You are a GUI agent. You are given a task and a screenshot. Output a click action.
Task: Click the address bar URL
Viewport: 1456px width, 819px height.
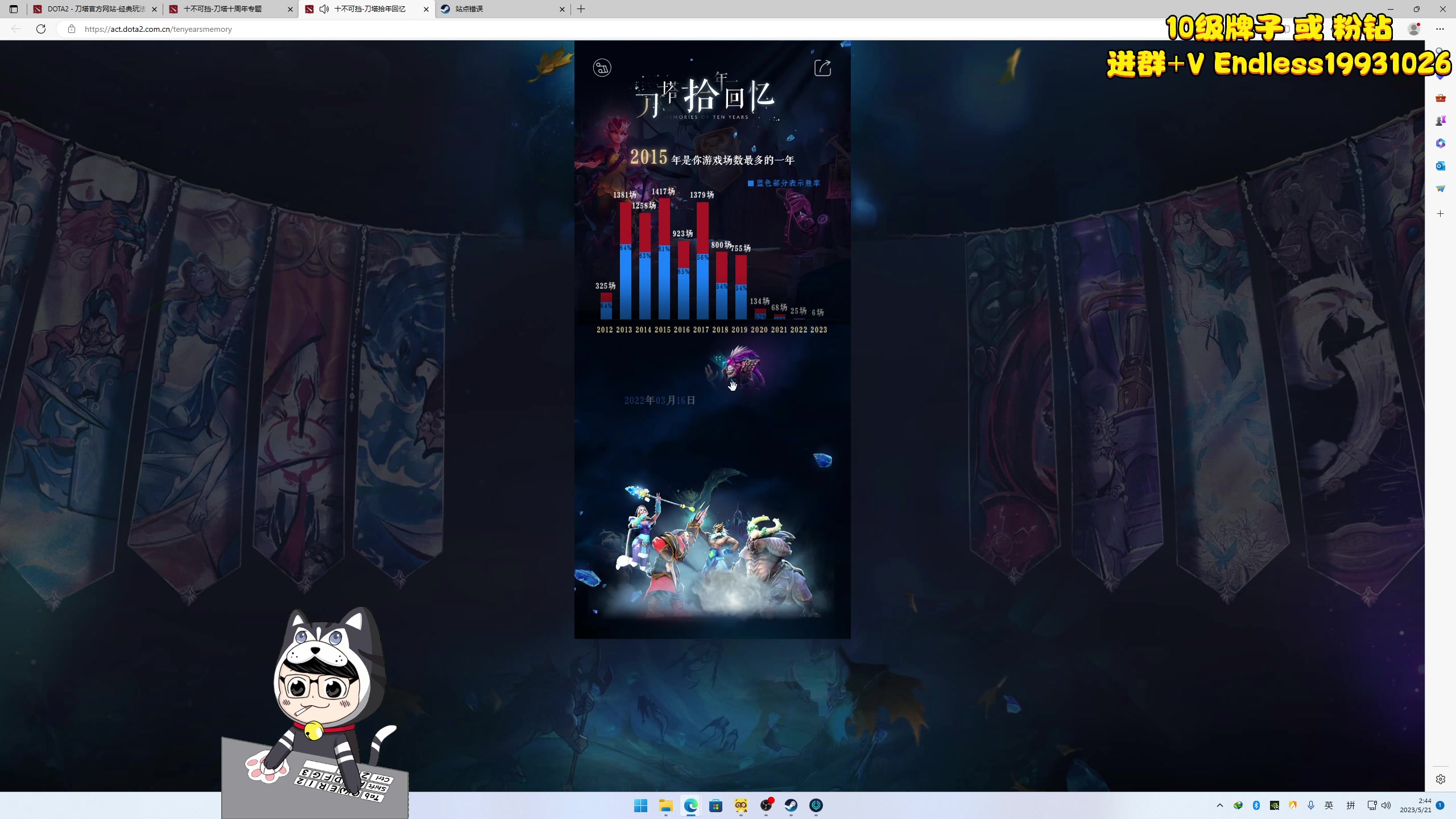coord(158,29)
